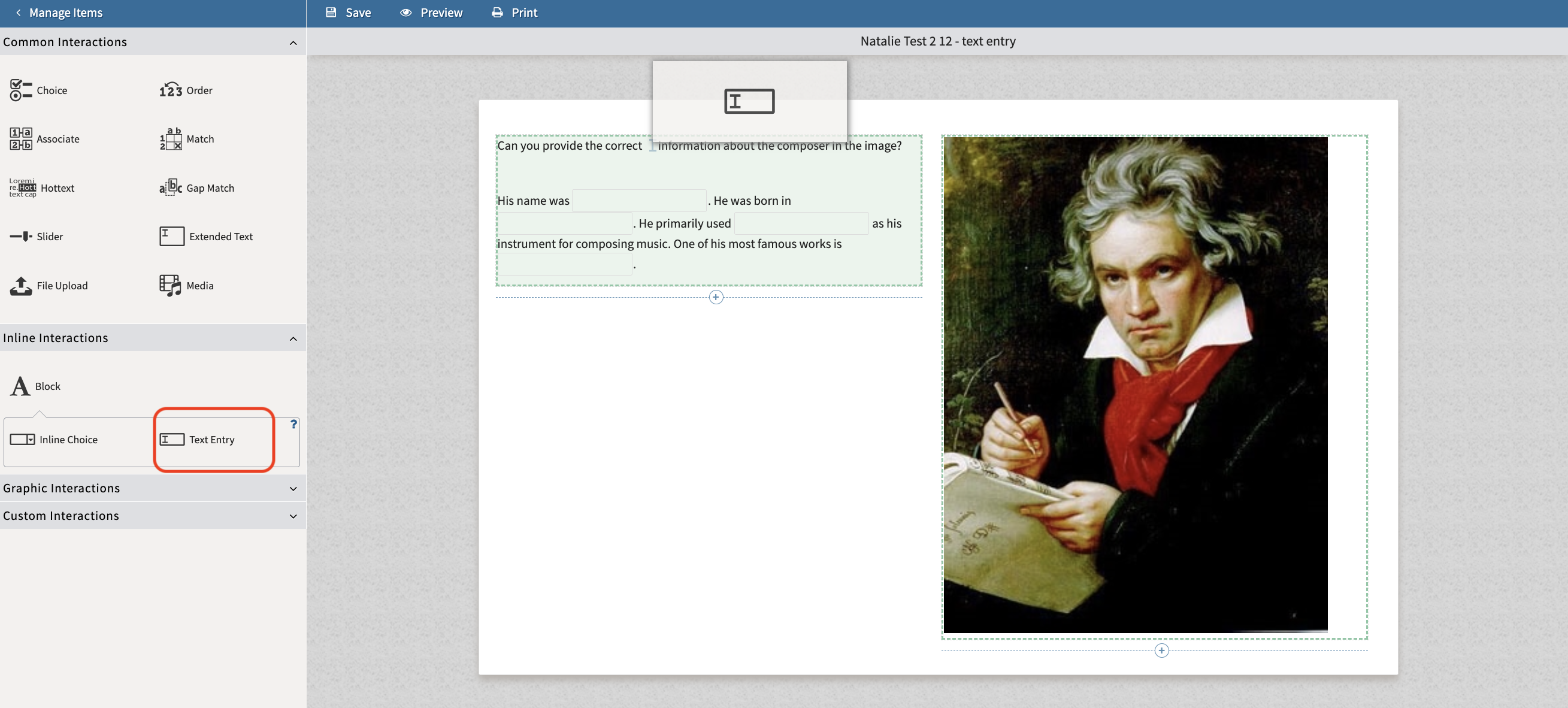Click the Save toolbar button
Viewport: 1568px width, 708px height.
(x=348, y=13)
